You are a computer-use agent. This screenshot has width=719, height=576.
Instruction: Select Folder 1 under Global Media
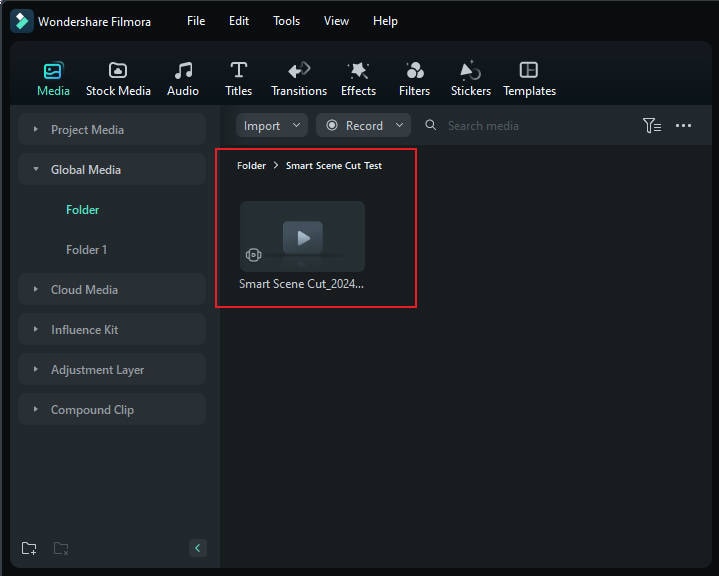tap(86, 249)
